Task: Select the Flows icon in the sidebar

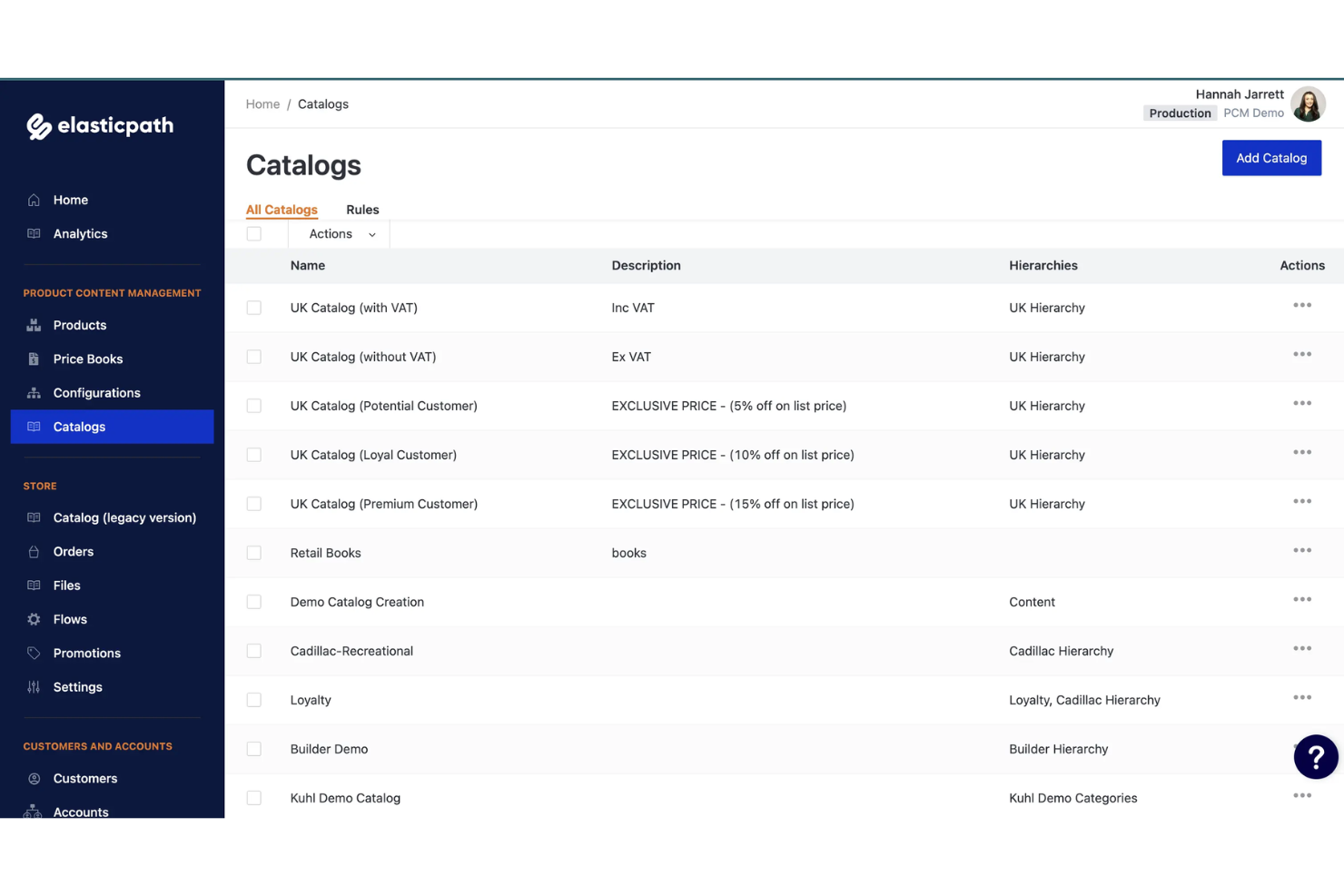Action: 33,619
